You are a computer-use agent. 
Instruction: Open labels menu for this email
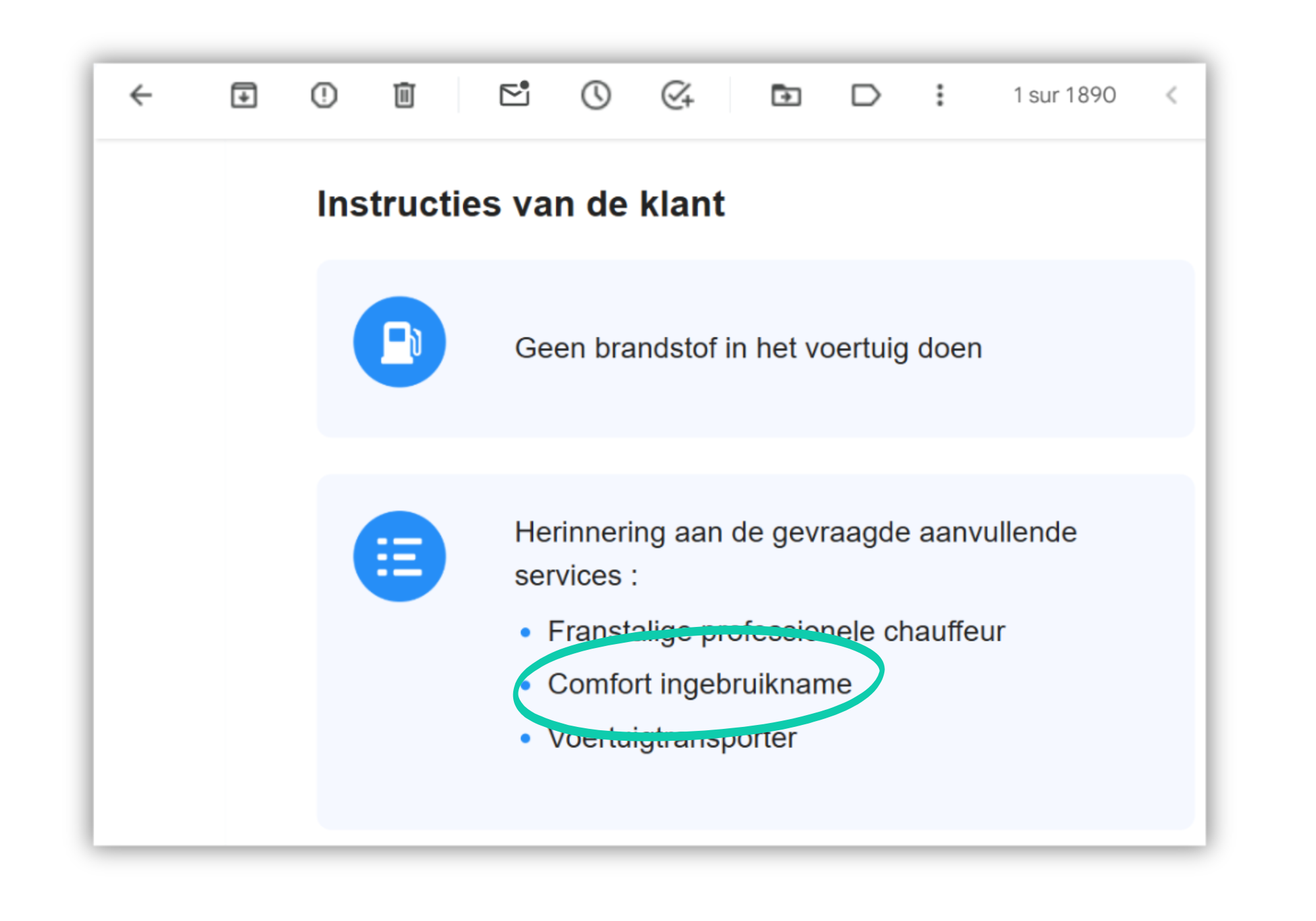point(865,95)
